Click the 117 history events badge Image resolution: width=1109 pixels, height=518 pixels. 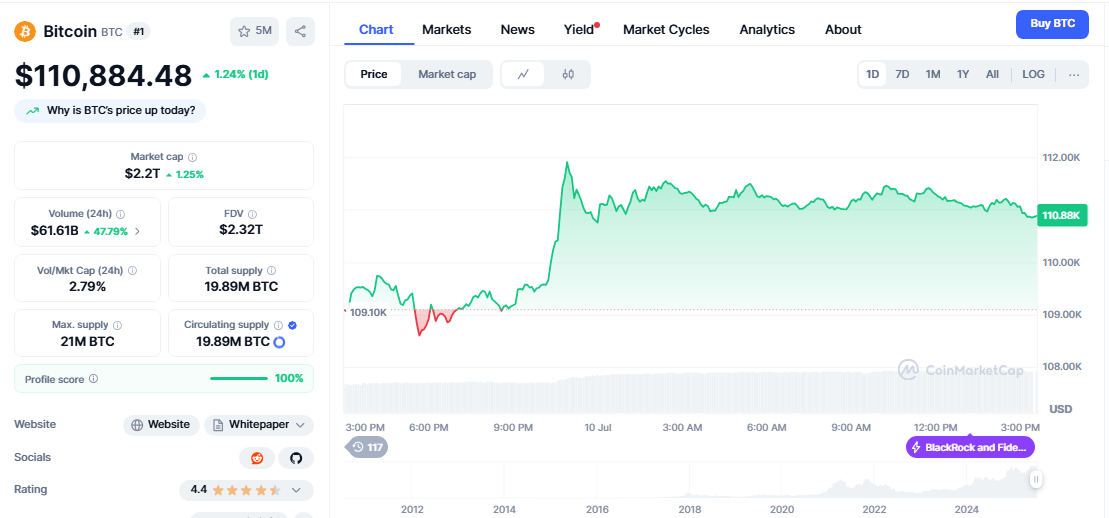(x=367, y=447)
